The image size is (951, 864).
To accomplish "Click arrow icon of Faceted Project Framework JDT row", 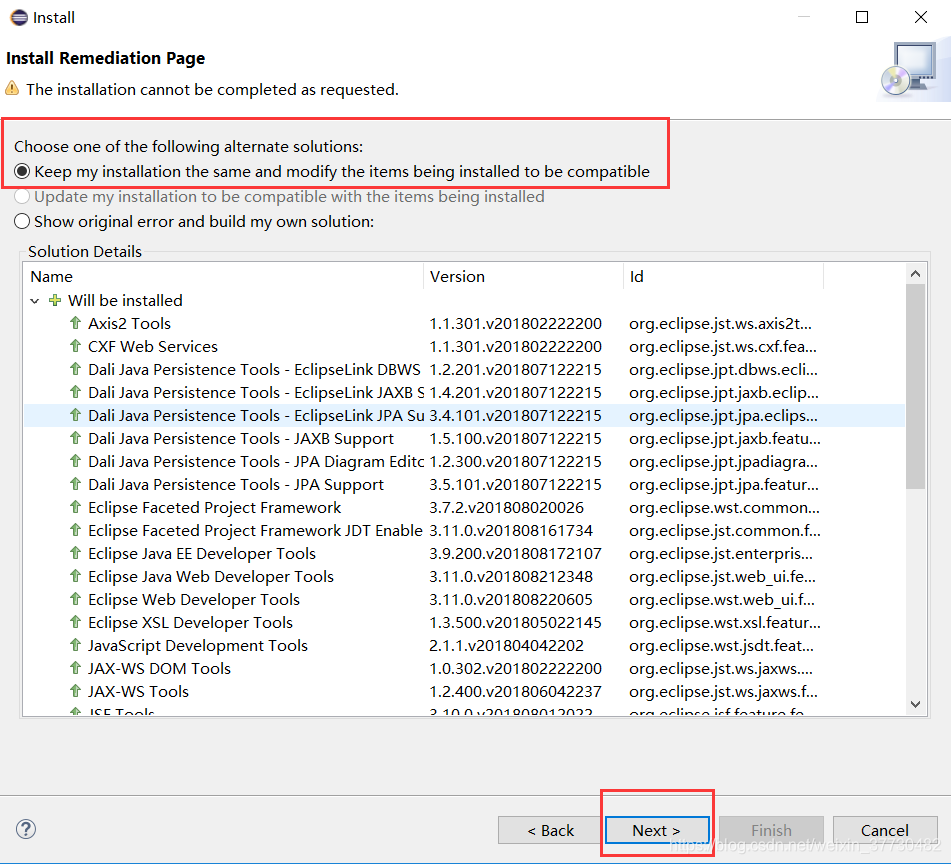I will click(x=75, y=531).
